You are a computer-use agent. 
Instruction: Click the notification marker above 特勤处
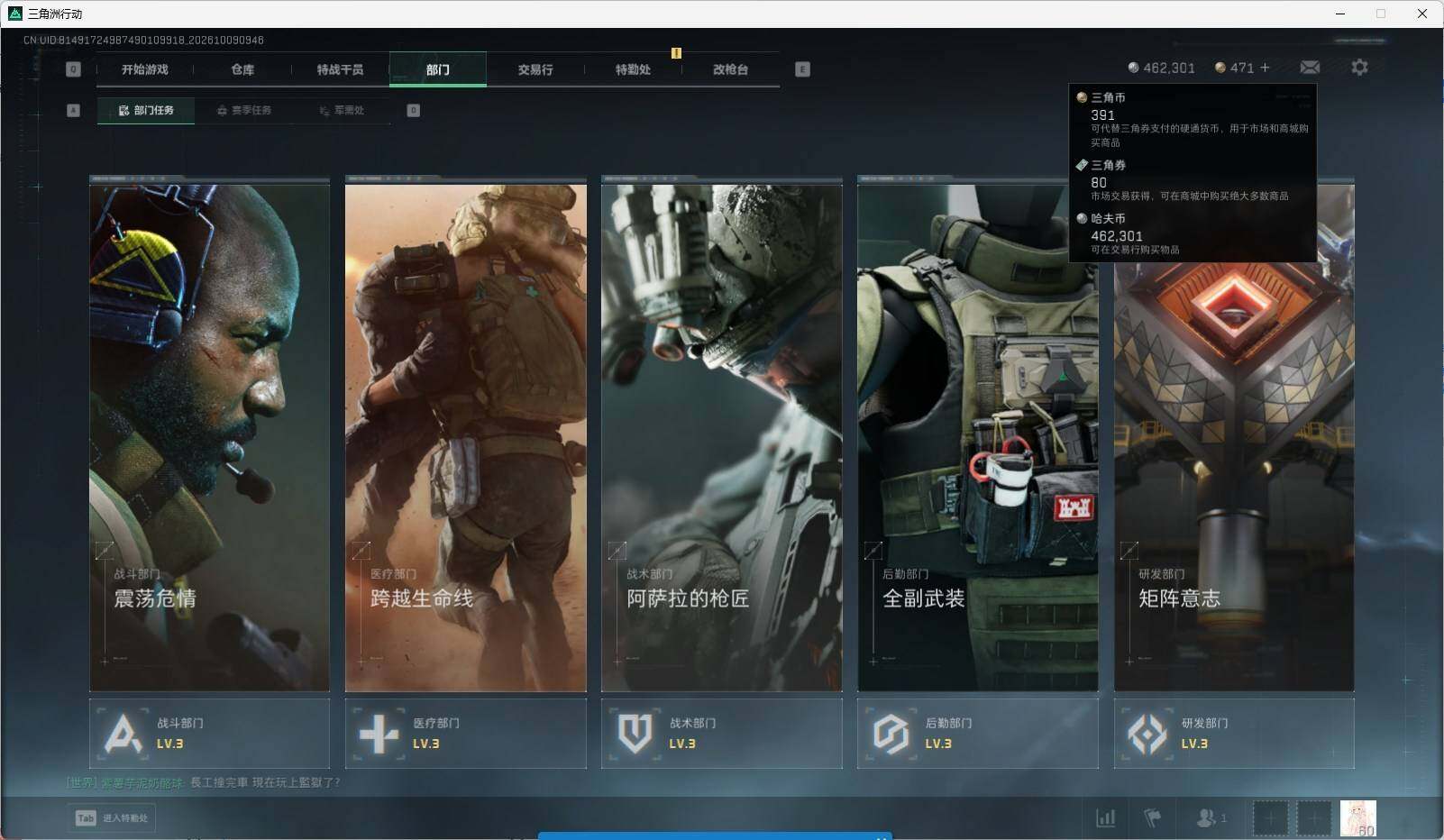[x=676, y=52]
